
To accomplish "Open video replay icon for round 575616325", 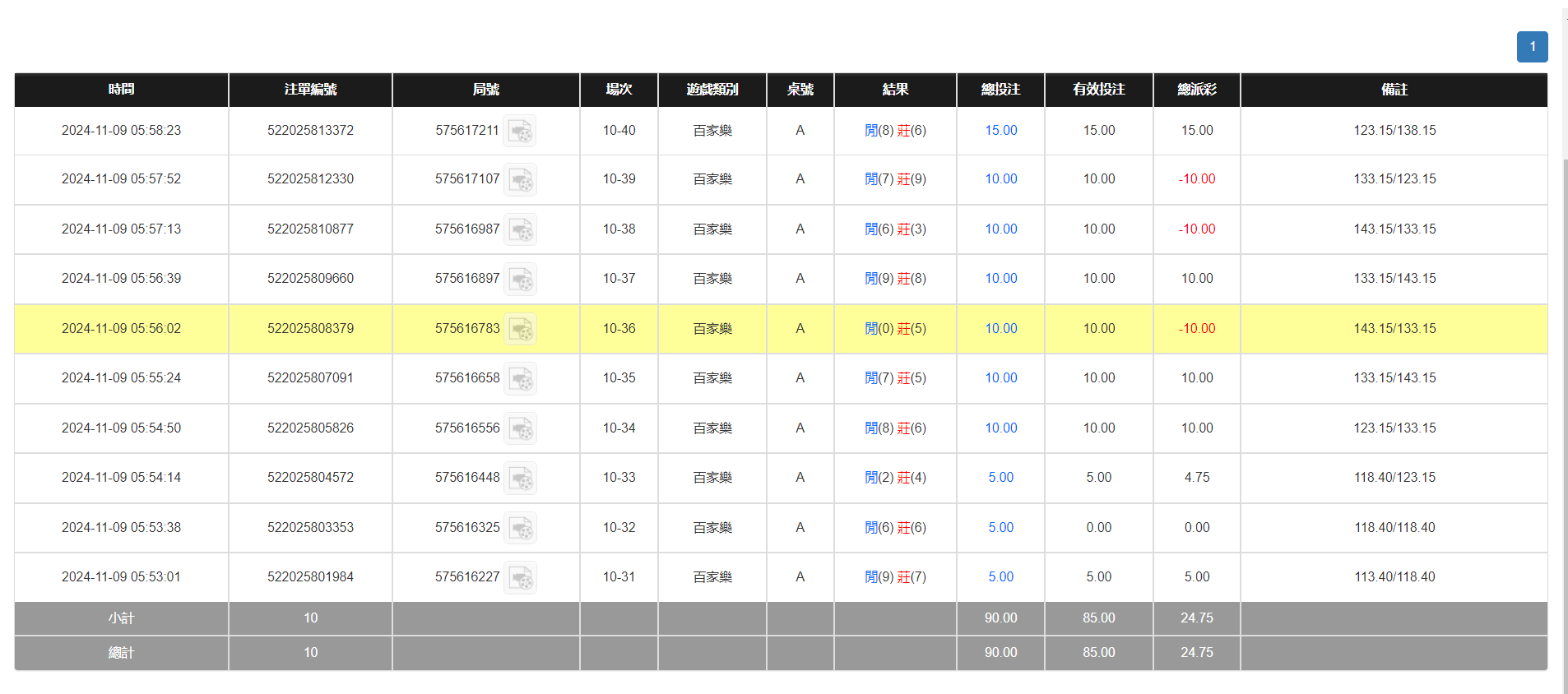I will [521, 529].
